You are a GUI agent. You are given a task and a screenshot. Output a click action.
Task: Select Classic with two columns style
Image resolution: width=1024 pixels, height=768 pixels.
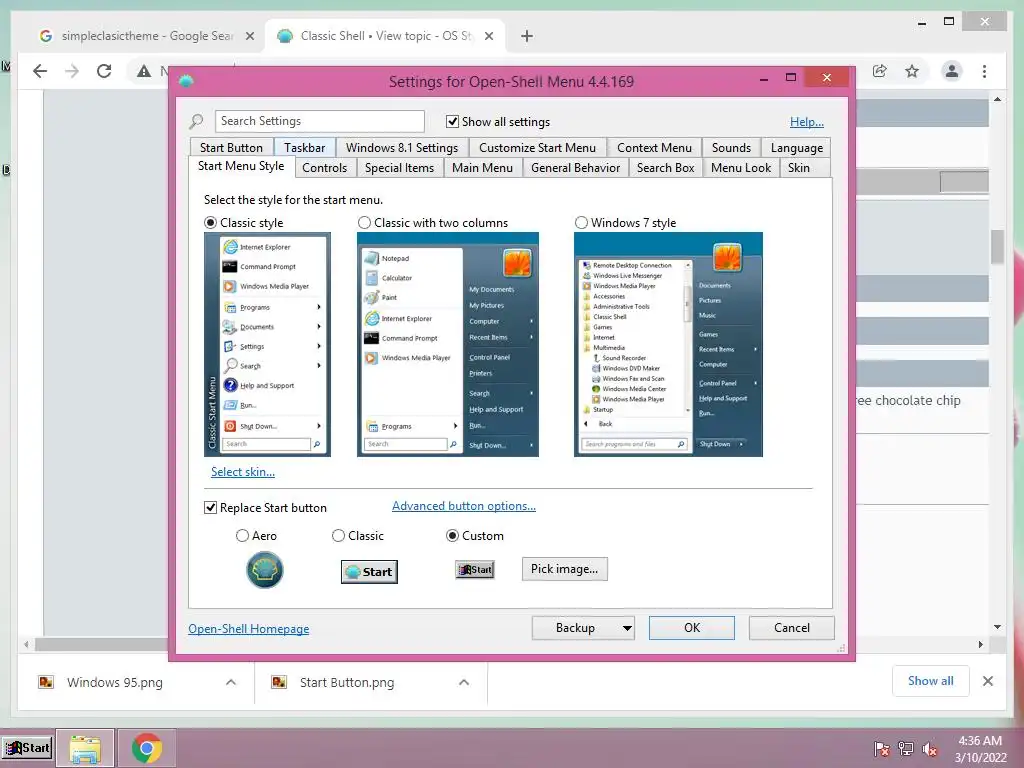[x=364, y=223]
